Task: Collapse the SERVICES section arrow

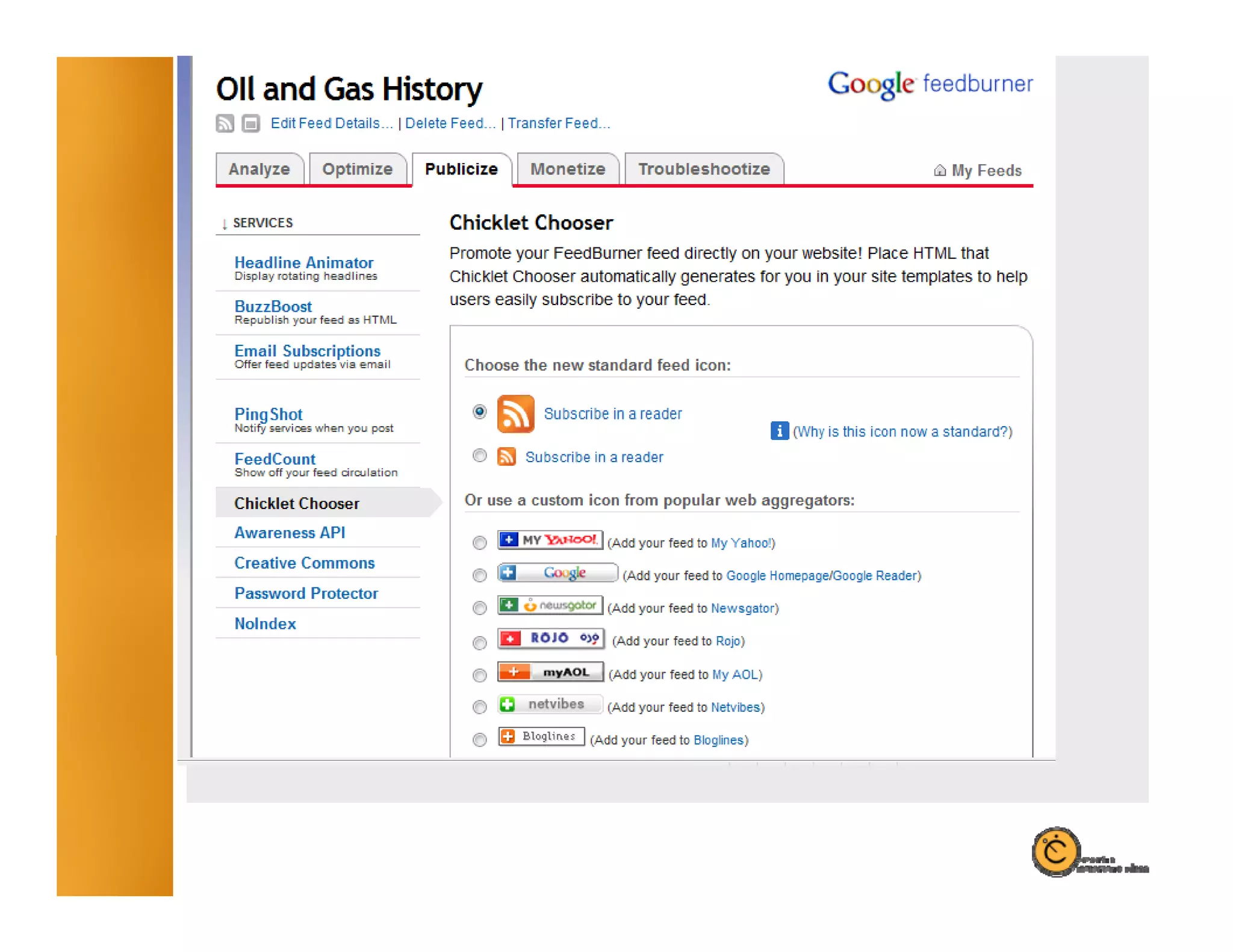Action: pos(225,224)
